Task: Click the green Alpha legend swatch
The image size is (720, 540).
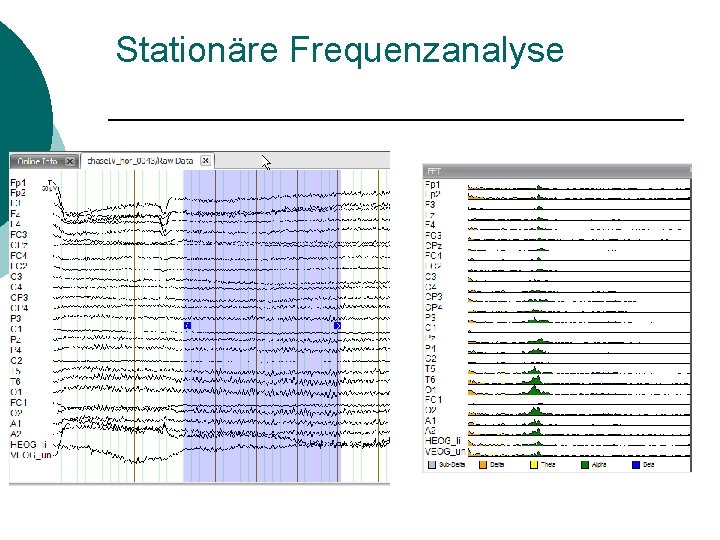Action: (x=585, y=465)
